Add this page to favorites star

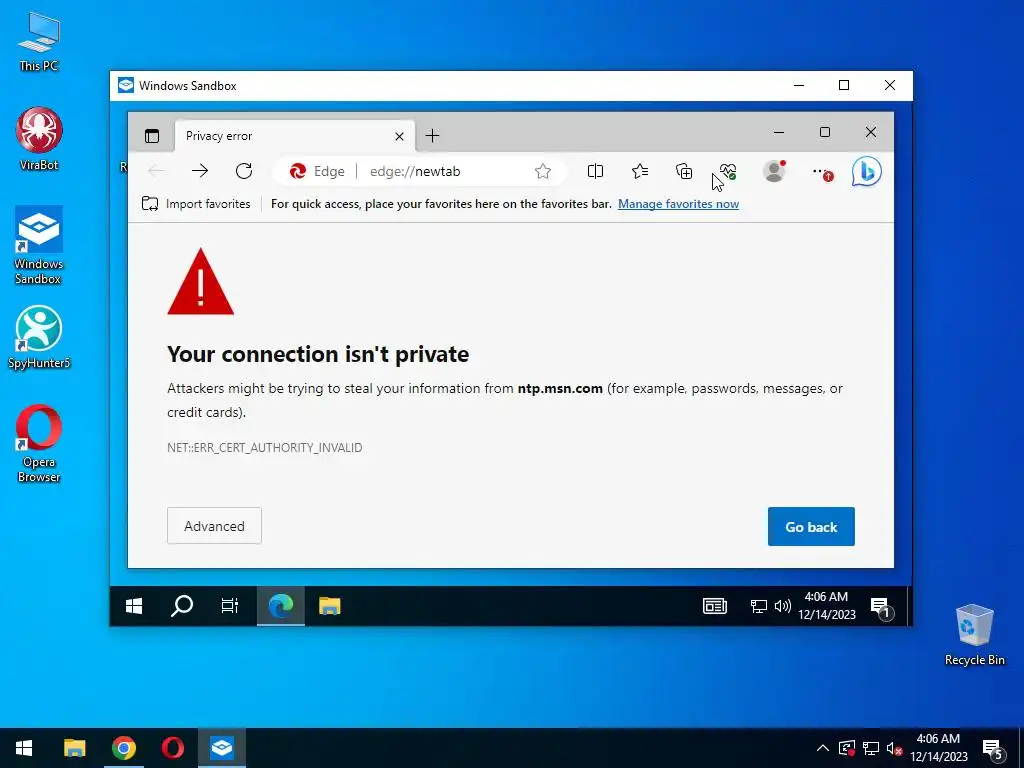(x=543, y=171)
